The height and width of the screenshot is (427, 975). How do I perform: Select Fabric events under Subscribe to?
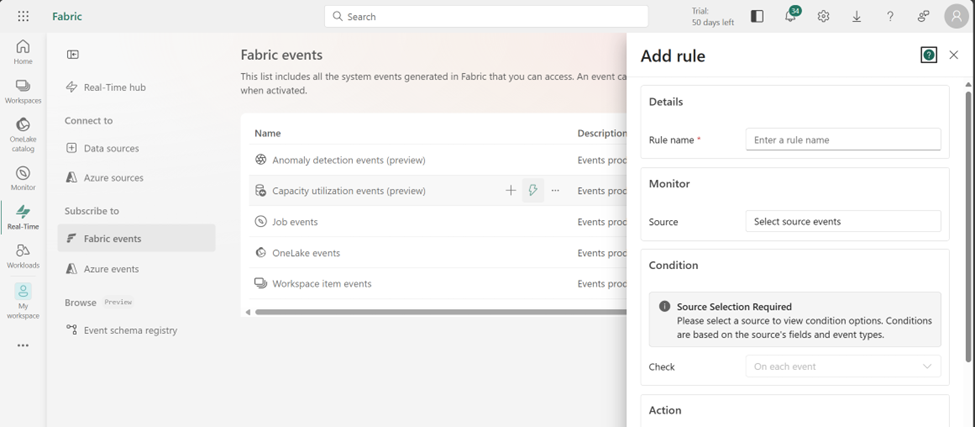tap(136, 238)
